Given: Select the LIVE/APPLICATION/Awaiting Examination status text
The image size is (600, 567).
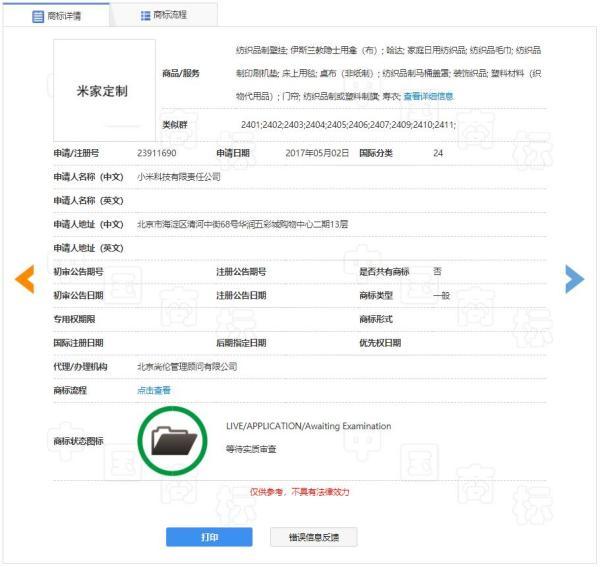Looking at the screenshot, I should [x=308, y=426].
